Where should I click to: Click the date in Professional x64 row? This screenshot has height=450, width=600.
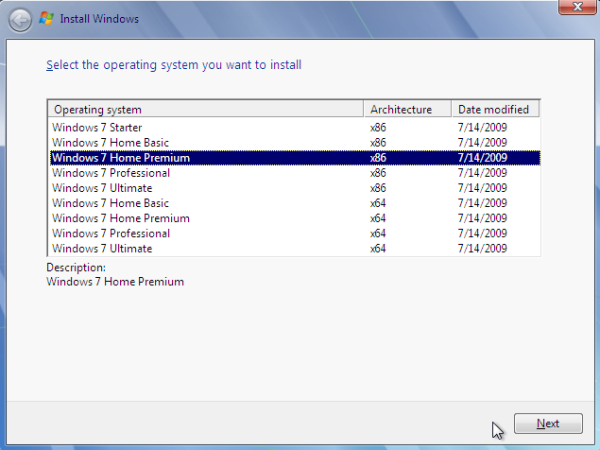482,233
